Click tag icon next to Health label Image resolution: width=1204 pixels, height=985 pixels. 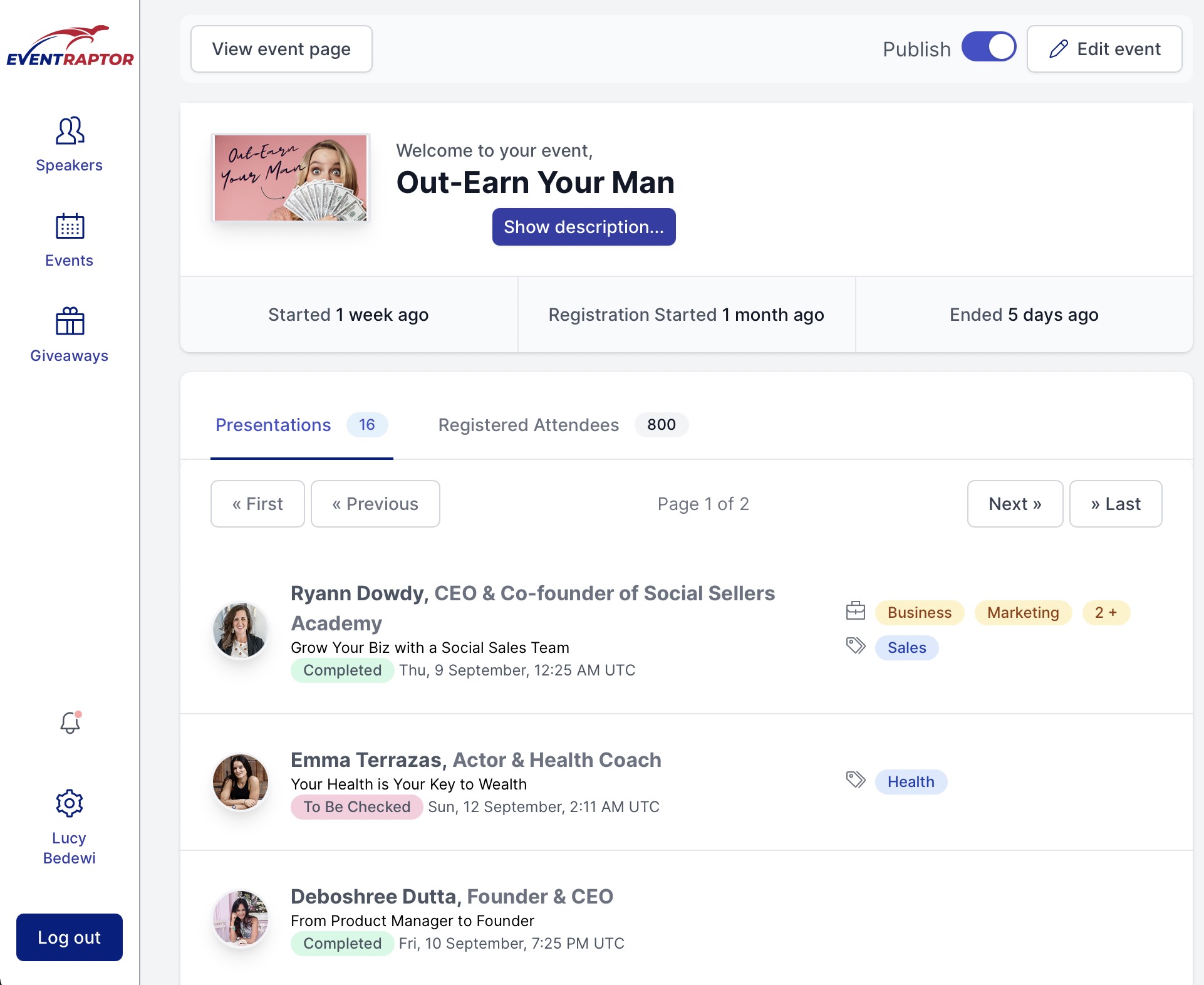click(x=855, y=780)
